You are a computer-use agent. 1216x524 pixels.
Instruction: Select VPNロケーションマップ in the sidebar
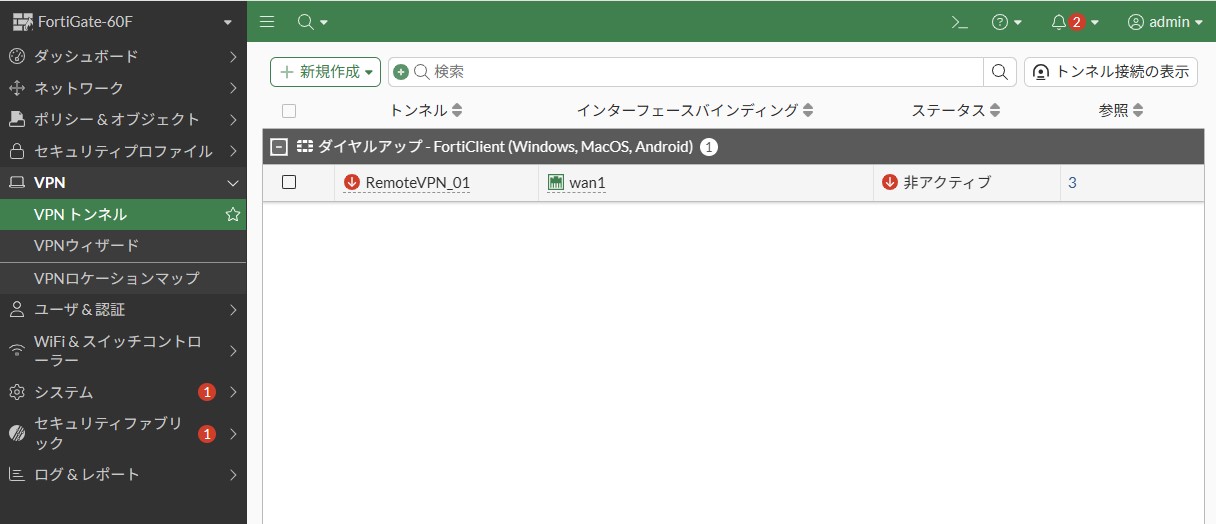[116, 278]
